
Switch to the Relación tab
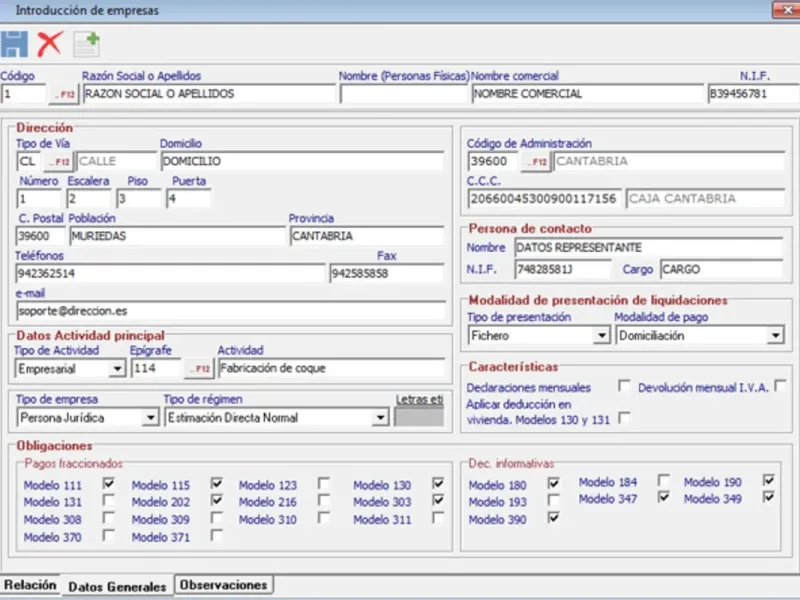tap(29, 585)
